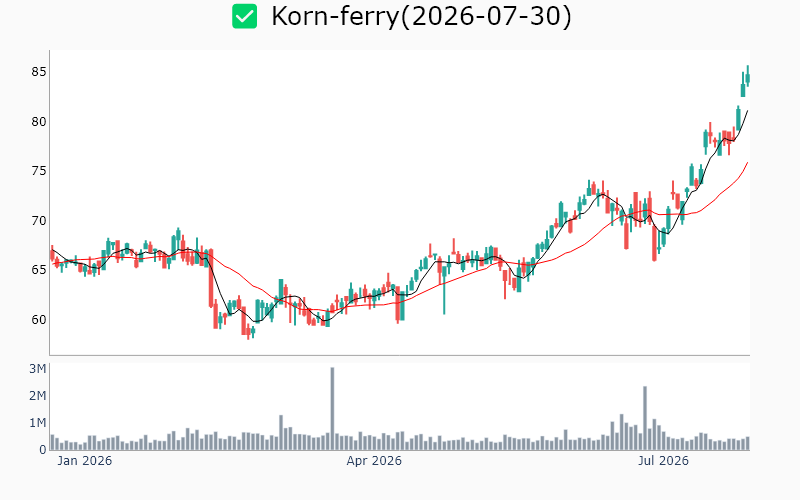Click the tallest volume bar in late March
Image resolution: width=800 pixels, height=500 pixels.
(x=332, y=408)
